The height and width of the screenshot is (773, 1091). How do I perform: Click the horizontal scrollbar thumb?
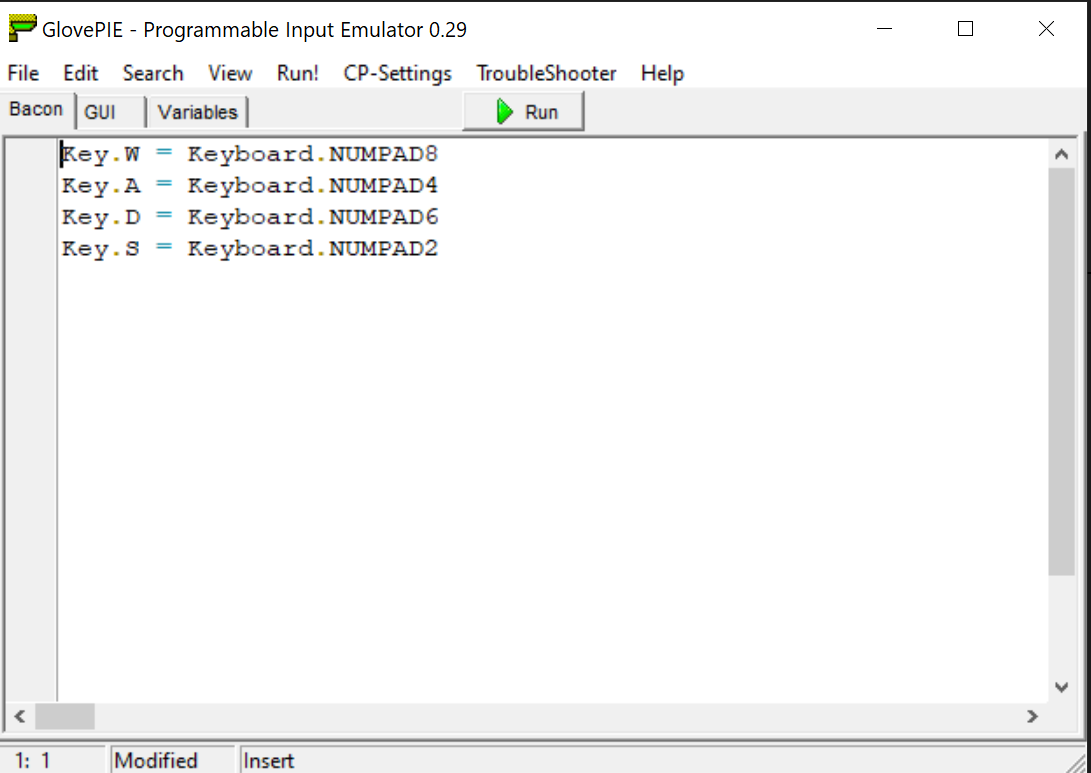65,716
